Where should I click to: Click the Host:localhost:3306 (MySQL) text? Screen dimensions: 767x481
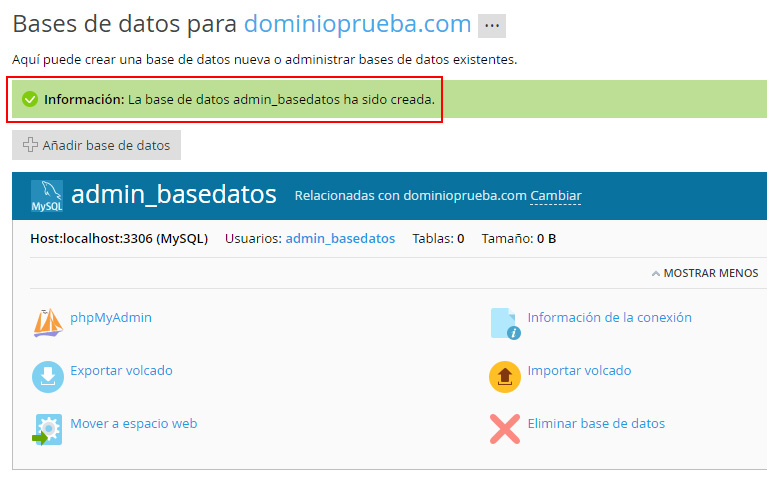tap(119, 238)
